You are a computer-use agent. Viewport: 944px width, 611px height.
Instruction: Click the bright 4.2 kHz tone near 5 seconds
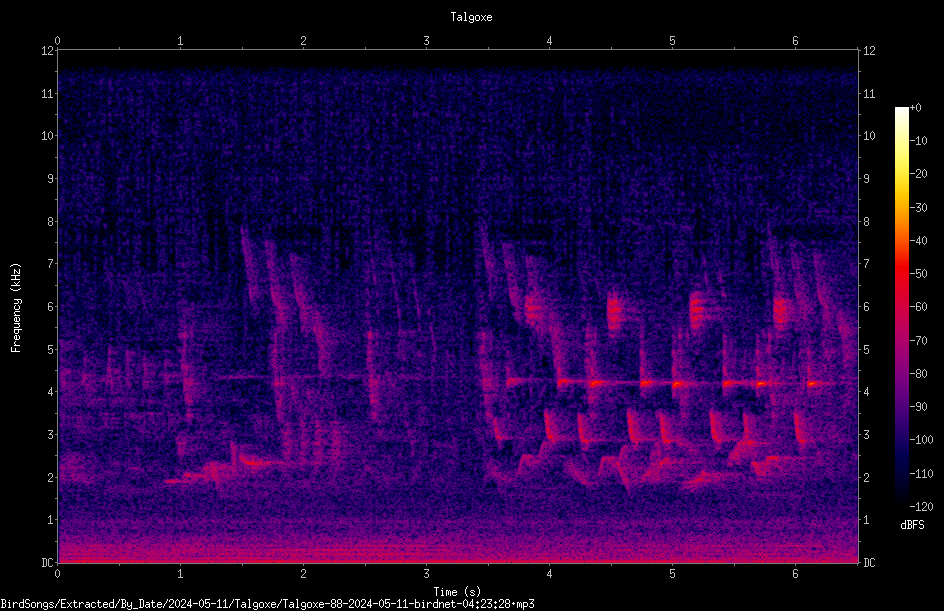point(677,383)
